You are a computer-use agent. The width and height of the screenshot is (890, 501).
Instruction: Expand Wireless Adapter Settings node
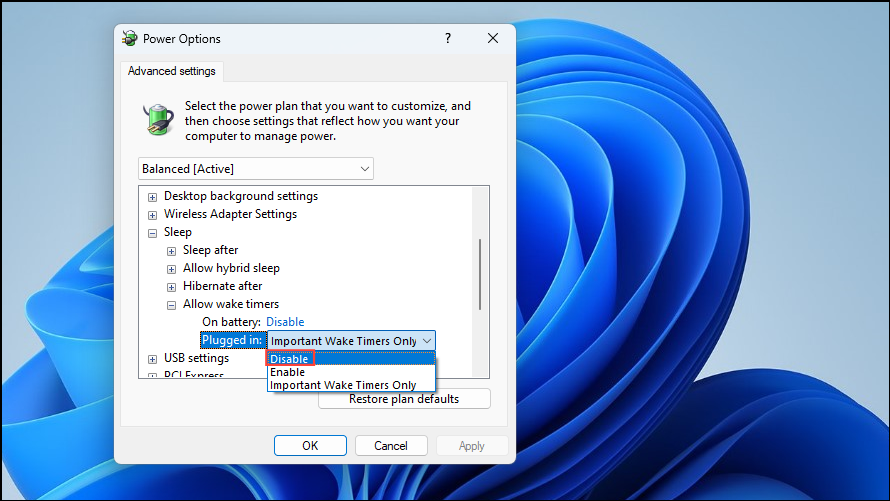pyautogui.click(x=152, y=215)
